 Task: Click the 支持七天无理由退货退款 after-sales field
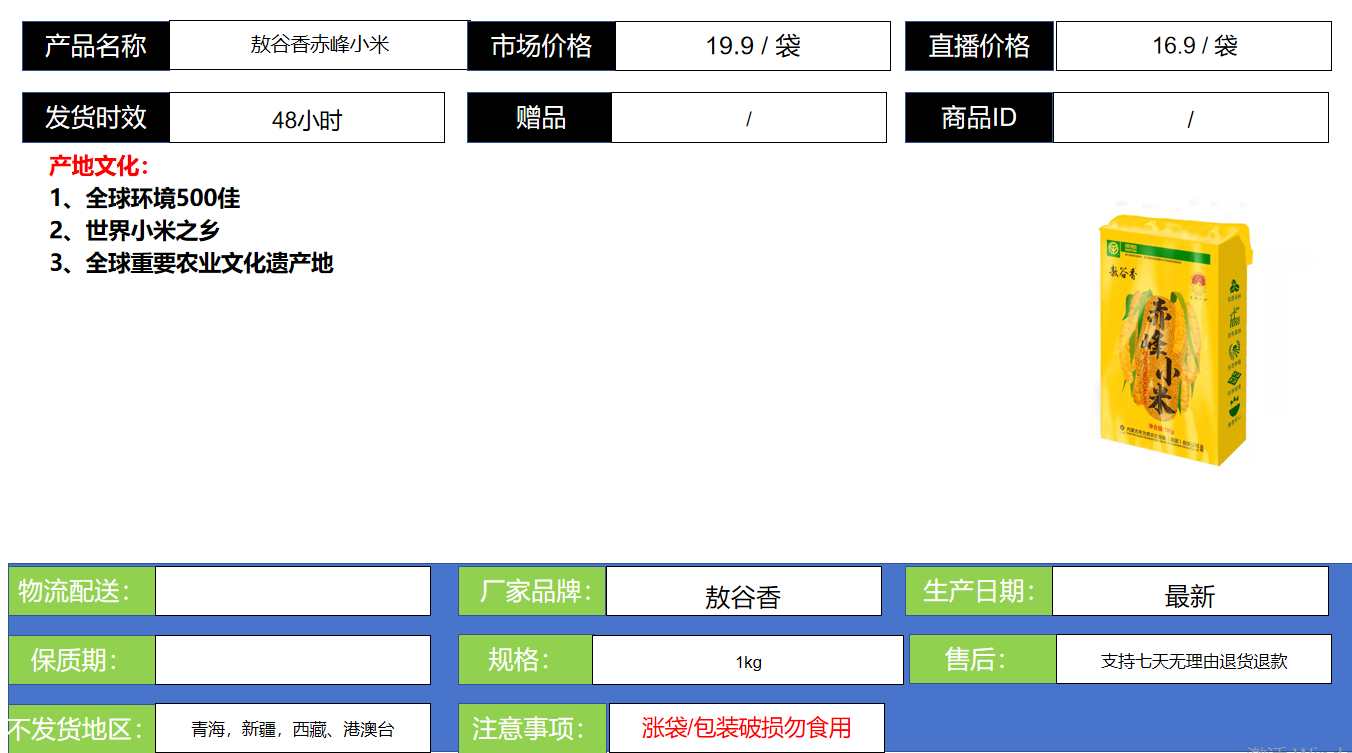[x=1193, y=661]
